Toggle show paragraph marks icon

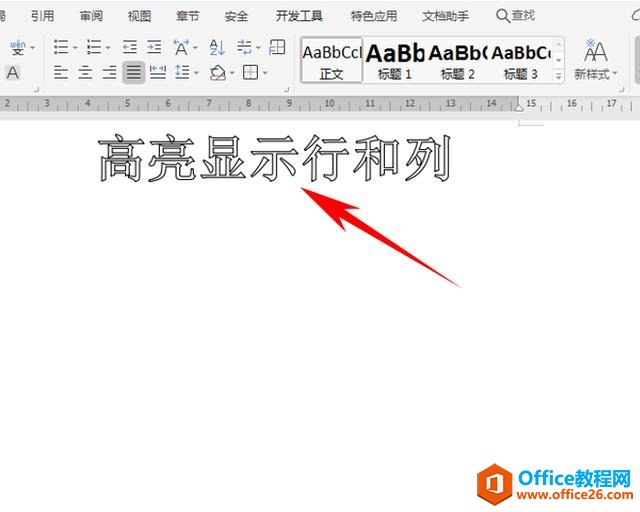tap(244, 47)
